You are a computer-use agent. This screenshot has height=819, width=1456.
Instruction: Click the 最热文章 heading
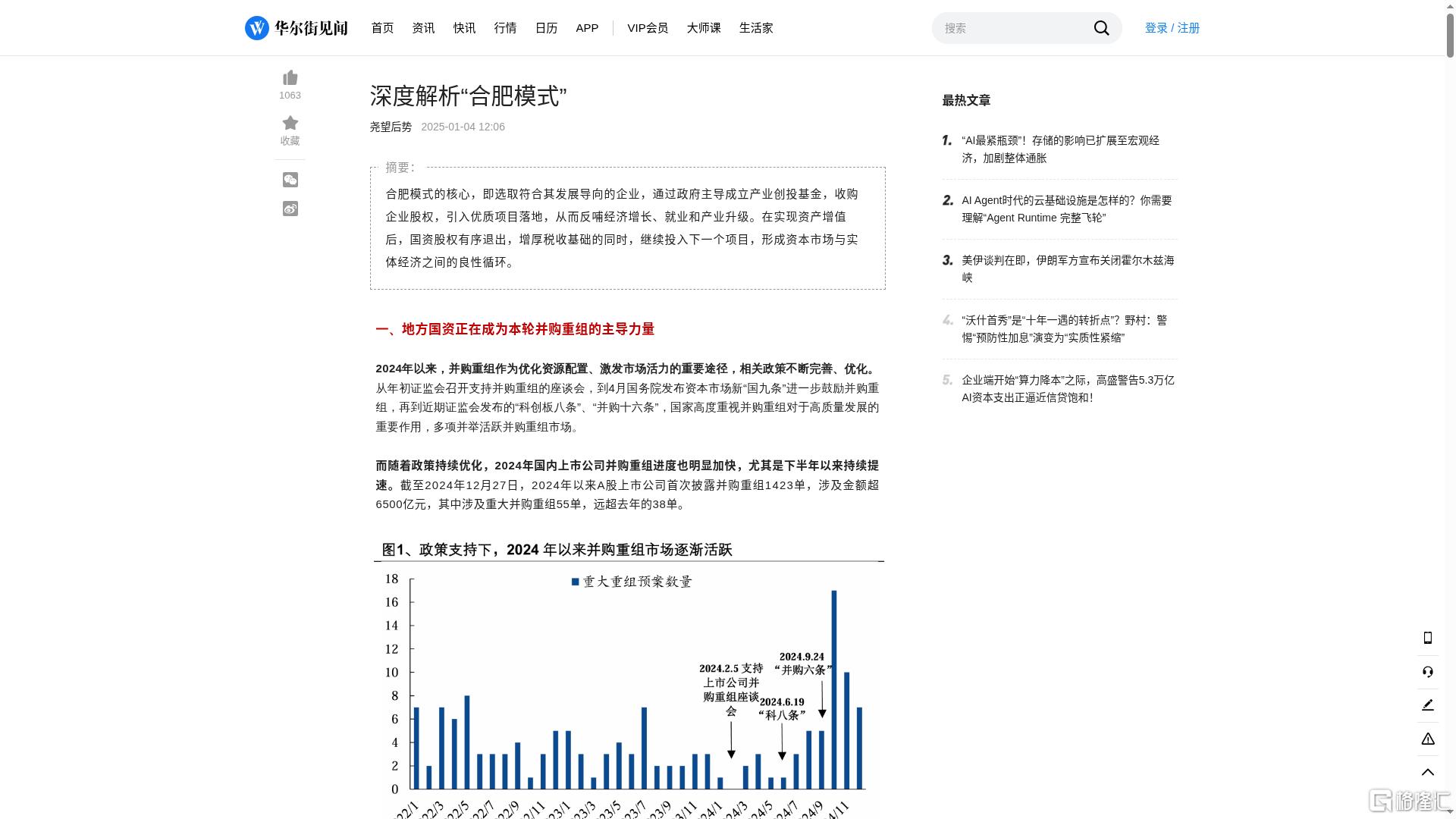click(x=966, y=100)
